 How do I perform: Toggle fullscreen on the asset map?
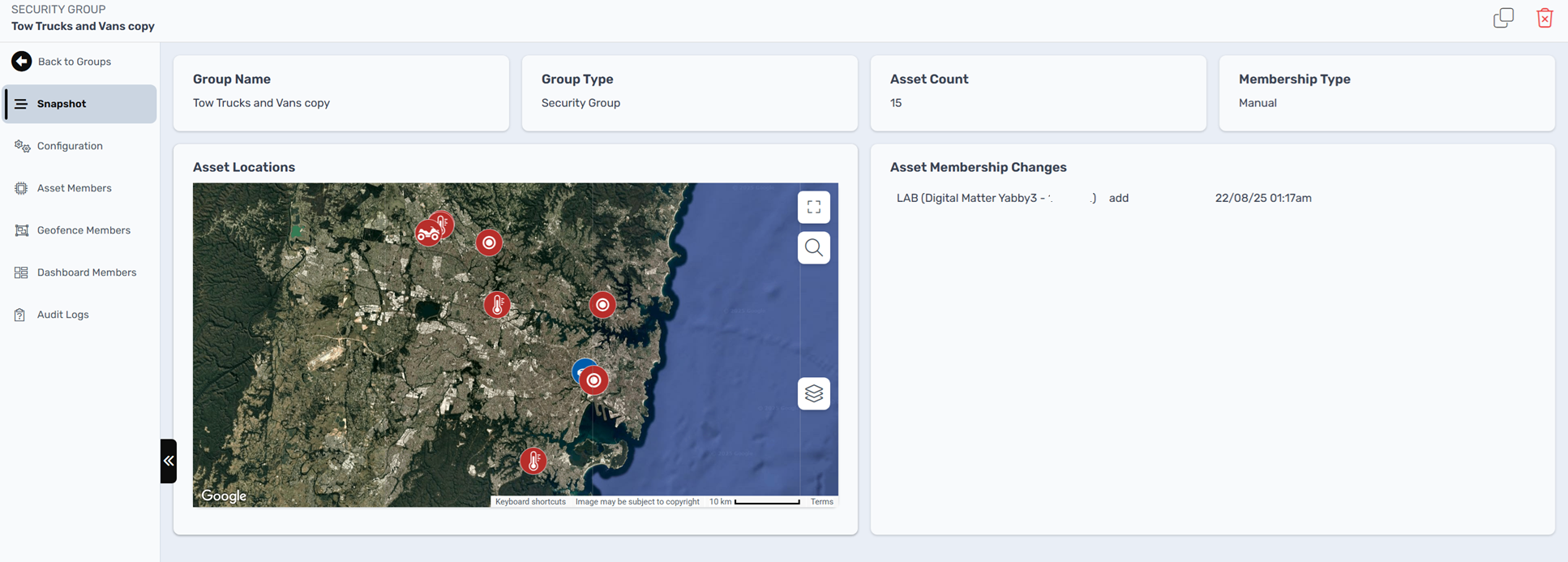(814, 207)
